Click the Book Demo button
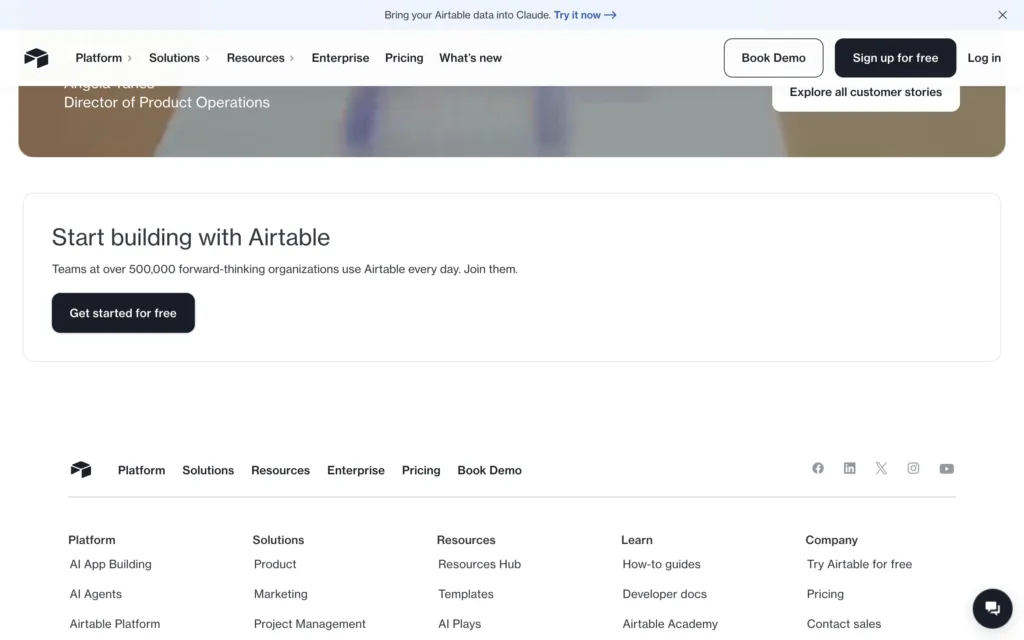The height and width of the screenshot is (640, 1024). (773, 58)
